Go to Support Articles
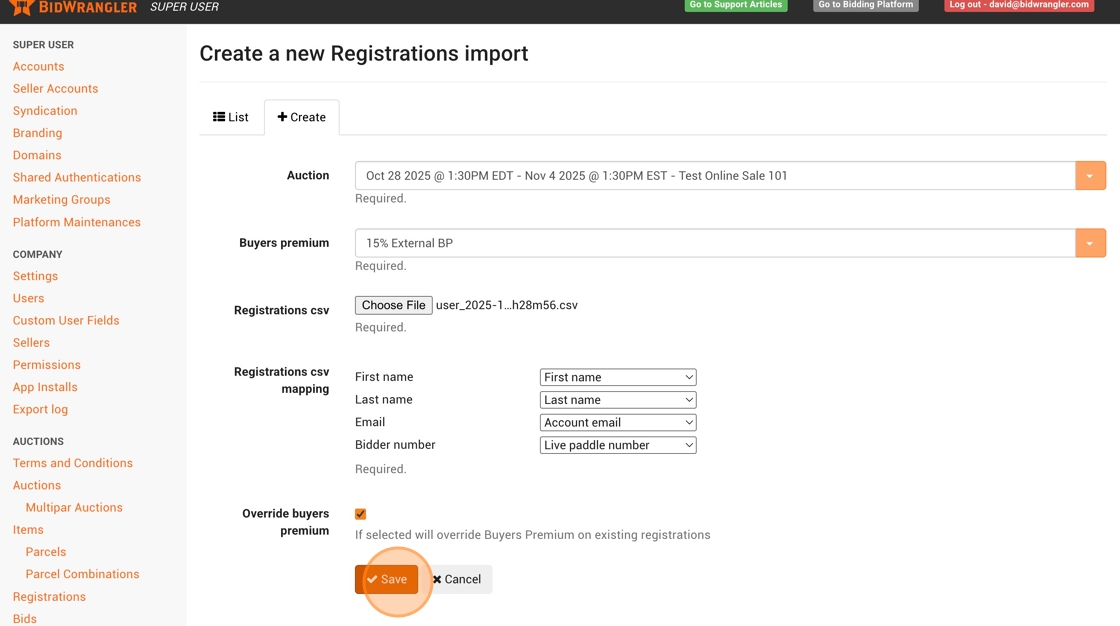Image resolution: width=1120 pixels, height=626 pixels. click(x=735, y=5)
